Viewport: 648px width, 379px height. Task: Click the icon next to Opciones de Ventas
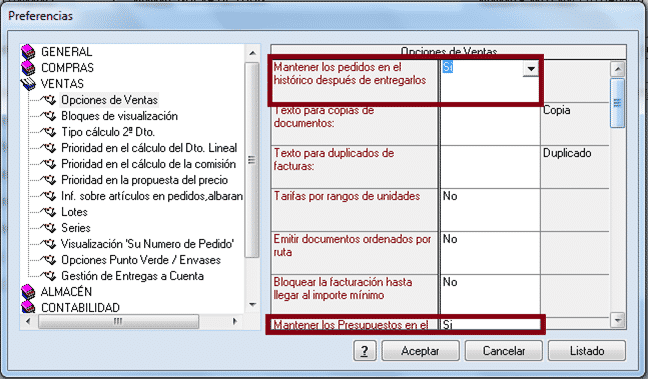(49, 100)
